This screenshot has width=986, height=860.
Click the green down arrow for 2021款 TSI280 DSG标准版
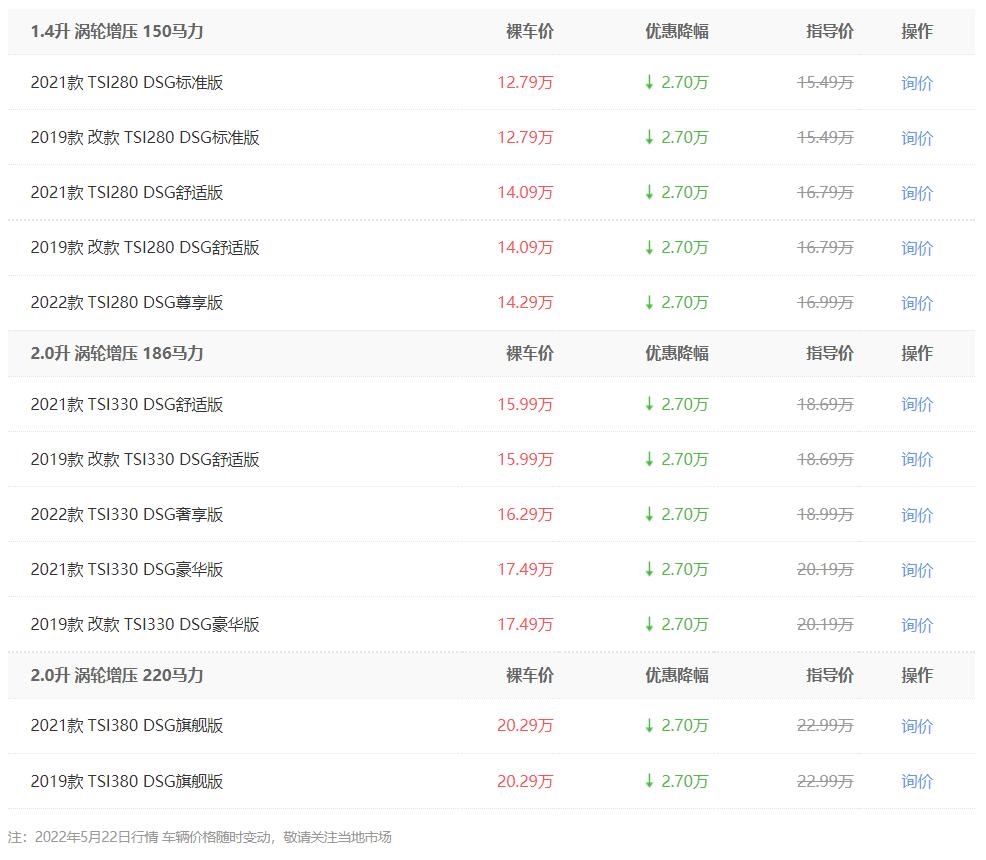pyautogui.click(x=650, y=82)
